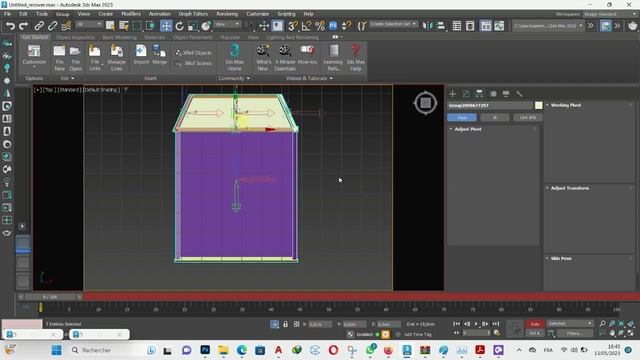Click the Select and Link chain icon
640x360 pixels.
tap(39, 26)
